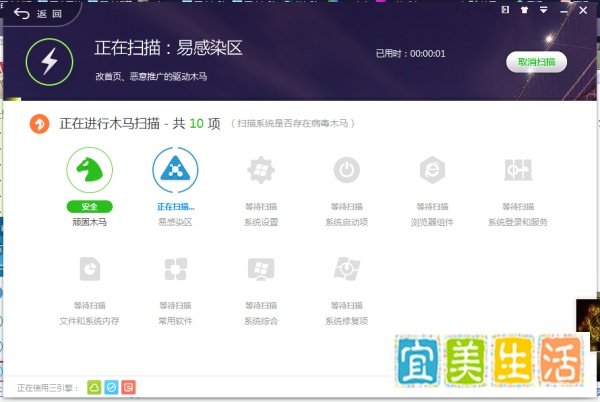
Task: Click the 系统修复项 label
Action: [347, 321]
